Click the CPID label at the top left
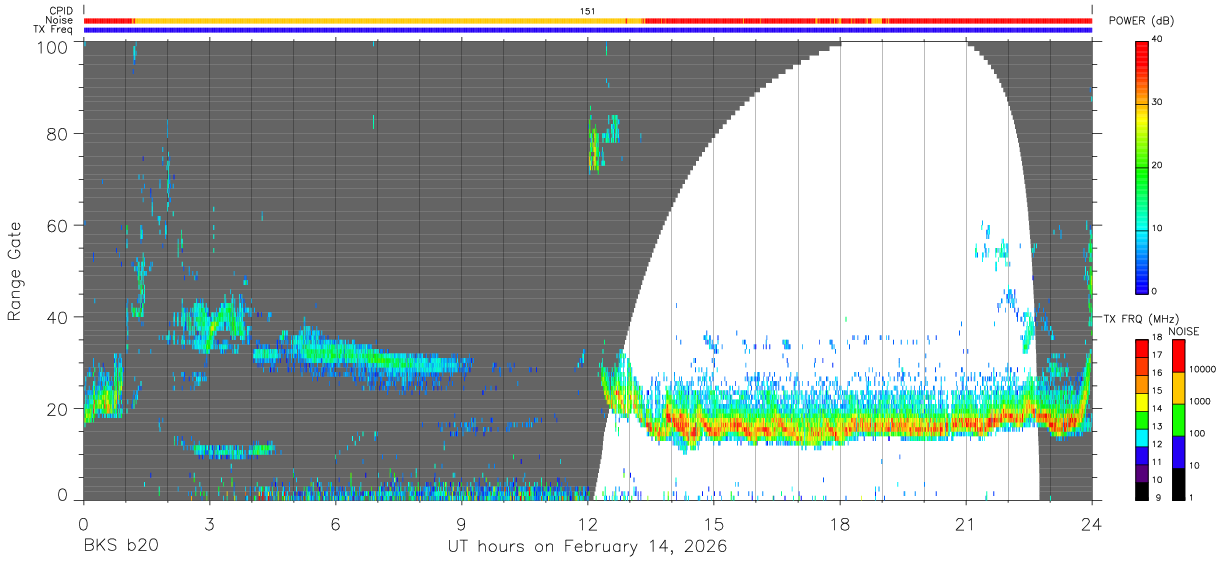This screenshot has height=567, width=1228. click(61, 10)
